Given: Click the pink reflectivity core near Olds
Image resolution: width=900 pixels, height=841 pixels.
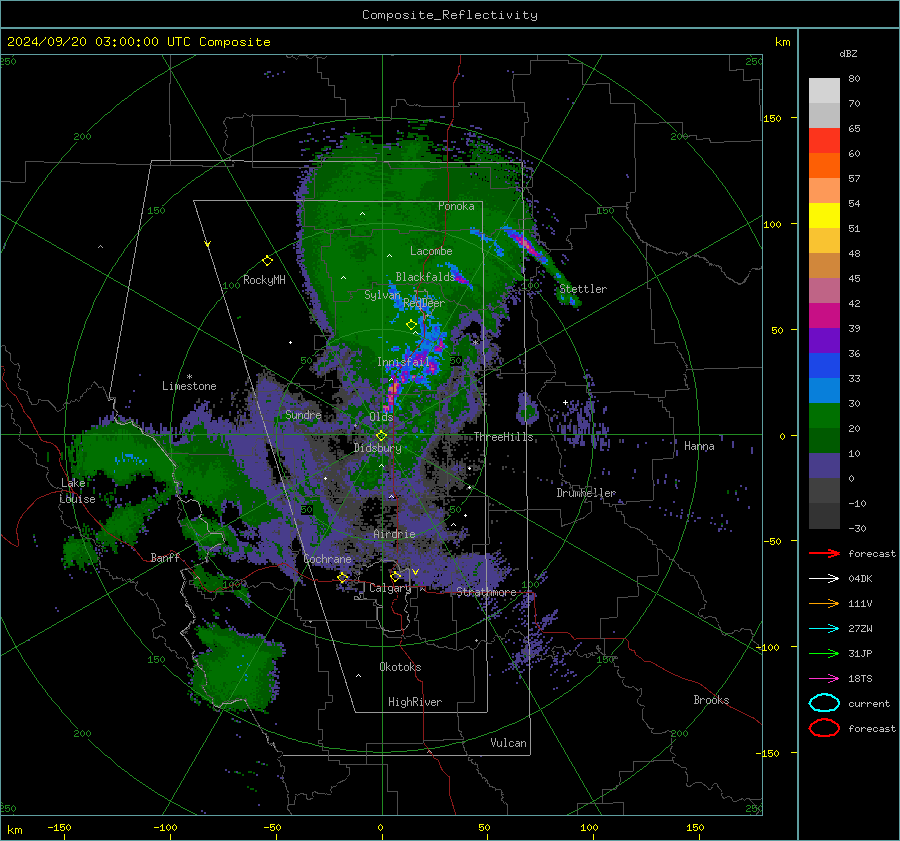Looking at the screenshot, I should click(393, 393).
